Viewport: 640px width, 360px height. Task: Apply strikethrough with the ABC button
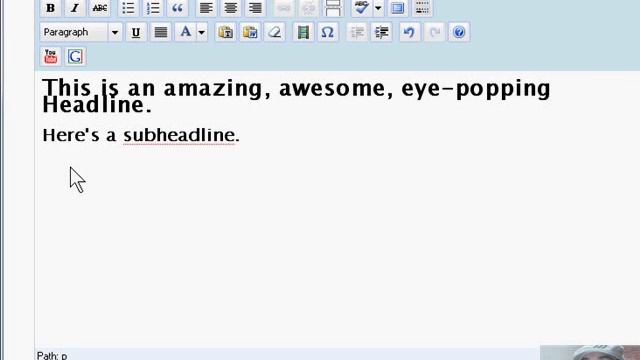(100, 8)
